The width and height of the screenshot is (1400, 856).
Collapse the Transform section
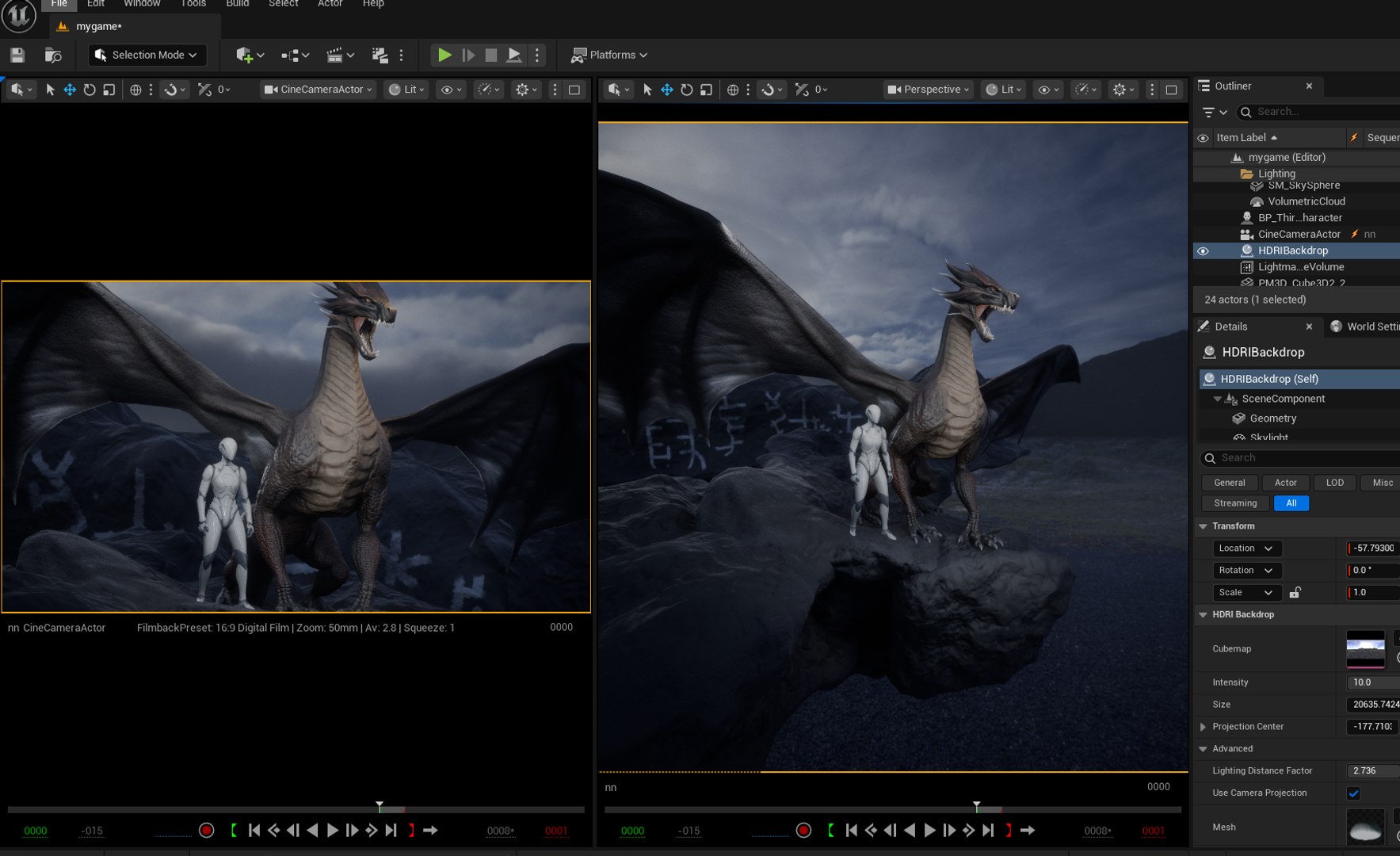(1203, 526)
